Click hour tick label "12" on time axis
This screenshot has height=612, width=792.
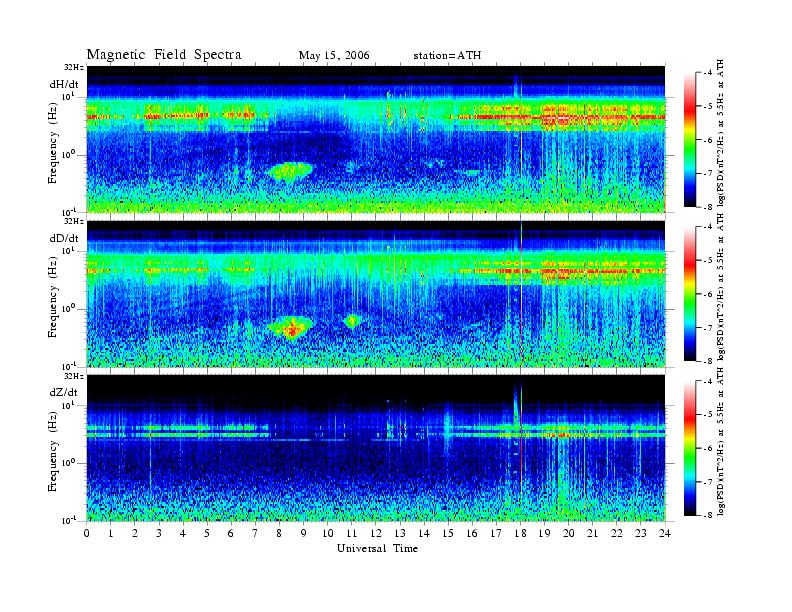click(376, 534)
